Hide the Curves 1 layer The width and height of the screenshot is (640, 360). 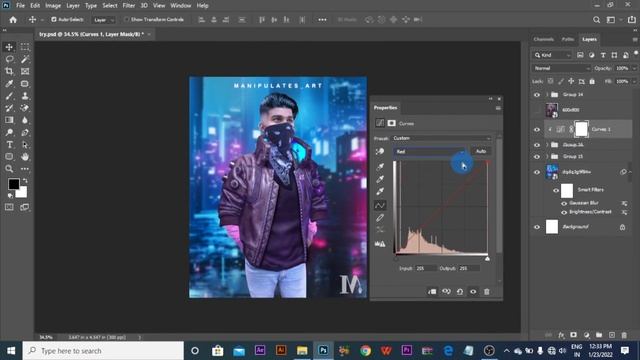click(x=537, y=129)
